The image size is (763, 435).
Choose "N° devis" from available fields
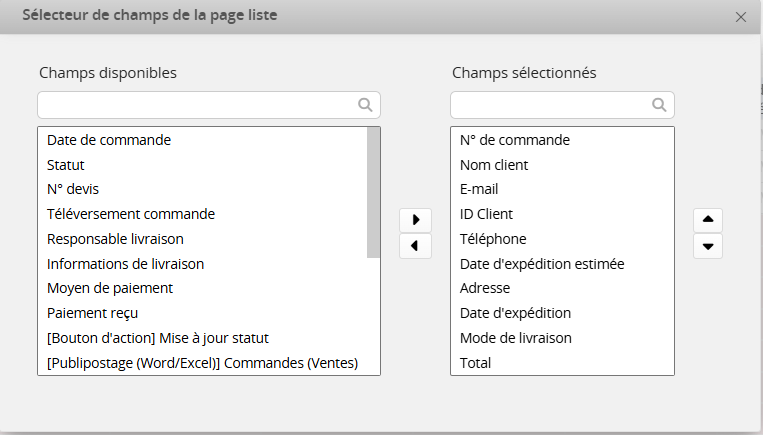coord(73,189)
